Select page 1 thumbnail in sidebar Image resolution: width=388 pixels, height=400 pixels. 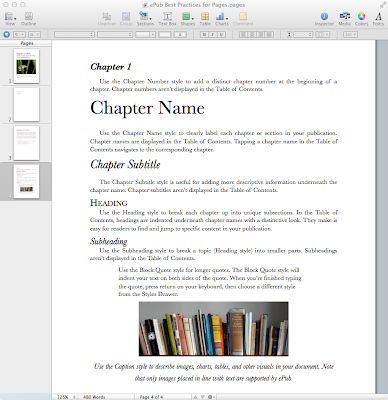click(26, 66)
